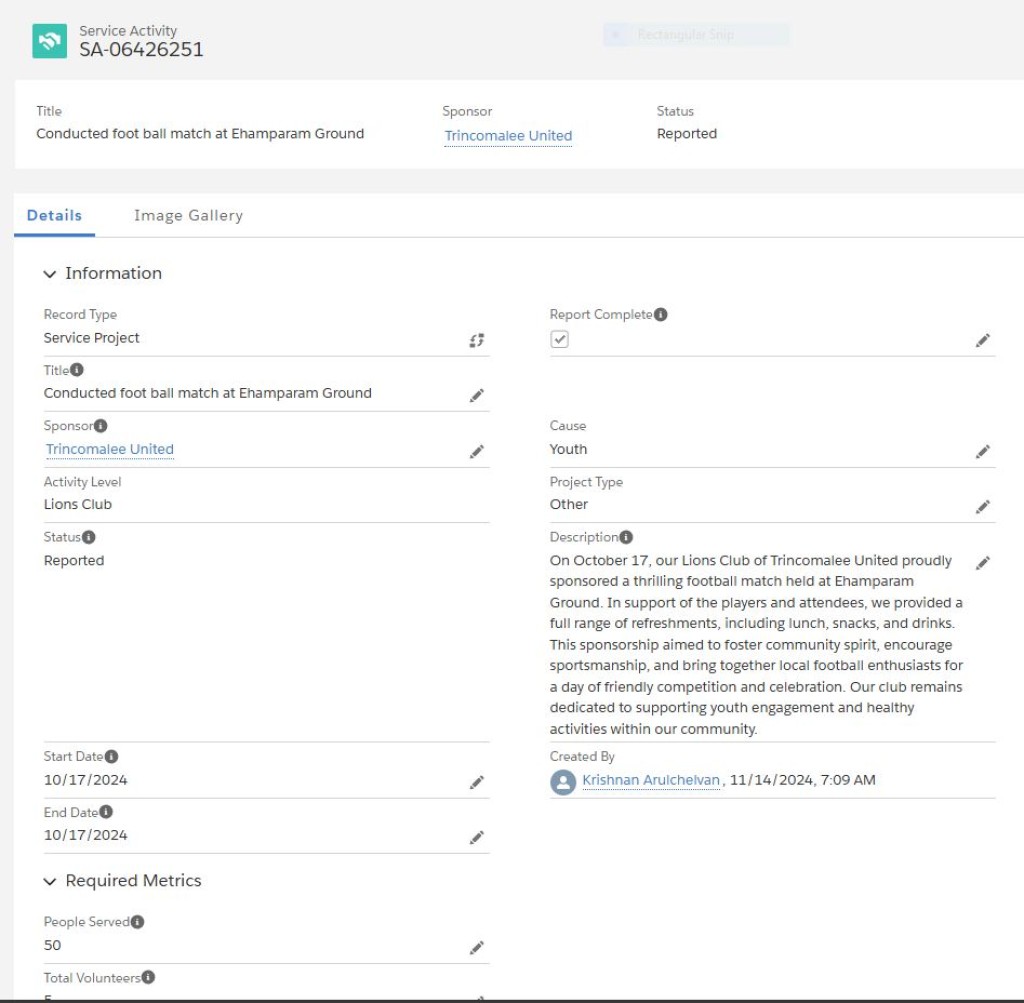Edit the Description pencil icon
This screenshot has height=1003, width=1024.
[x=983, y=563]
